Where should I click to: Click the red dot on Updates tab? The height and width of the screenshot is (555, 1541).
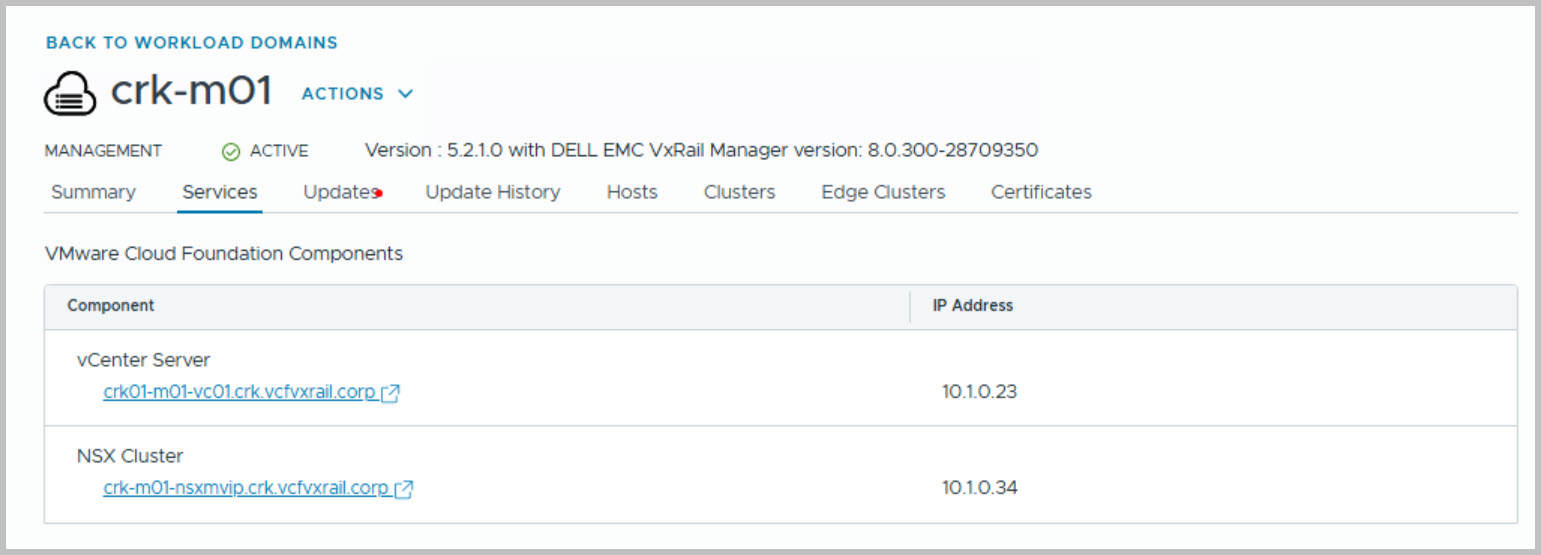click(x=379, y=193)
